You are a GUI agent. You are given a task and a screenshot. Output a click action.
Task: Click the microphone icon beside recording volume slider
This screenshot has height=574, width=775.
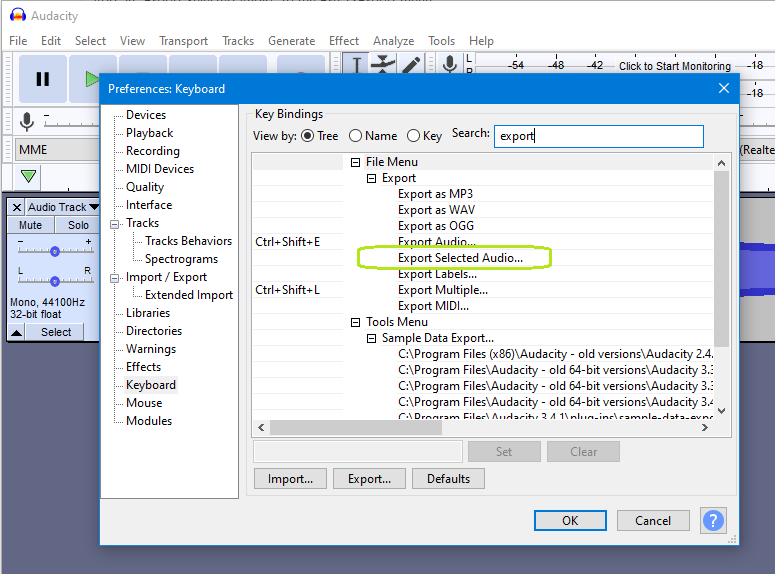[x=27, y=121]
